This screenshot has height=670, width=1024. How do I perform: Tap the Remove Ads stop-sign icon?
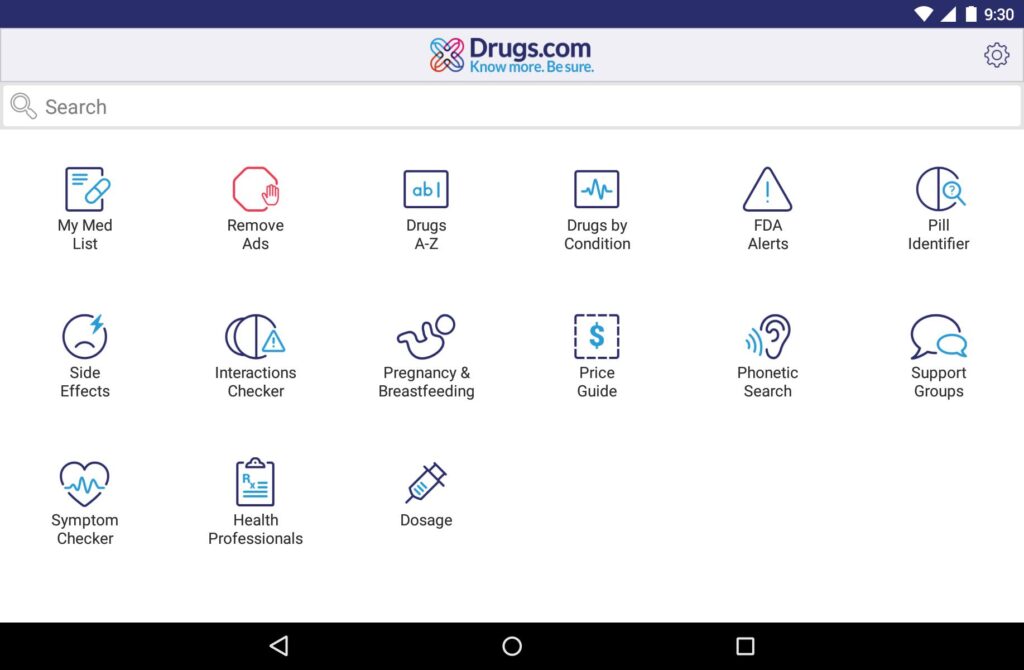pos(255,189)
